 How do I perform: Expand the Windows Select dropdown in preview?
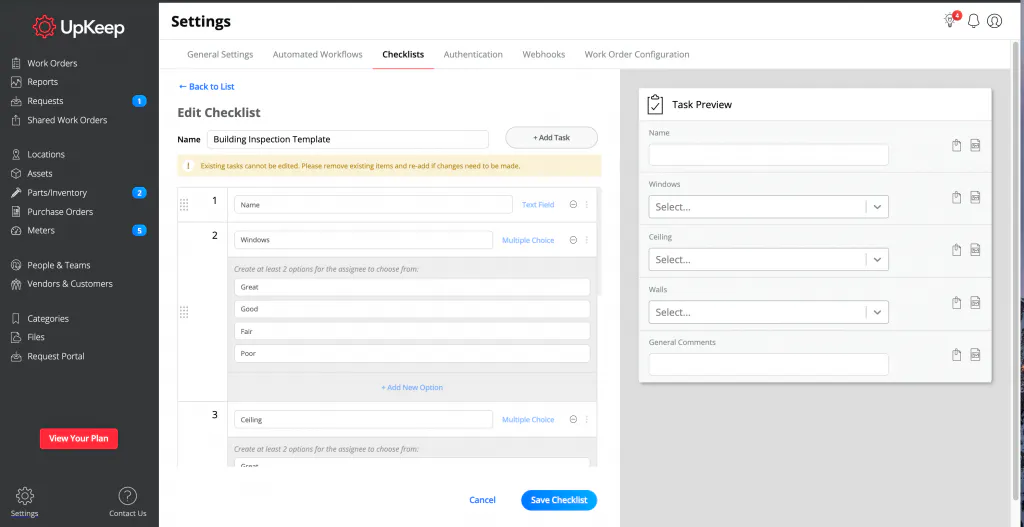click(x=876, y=207)
